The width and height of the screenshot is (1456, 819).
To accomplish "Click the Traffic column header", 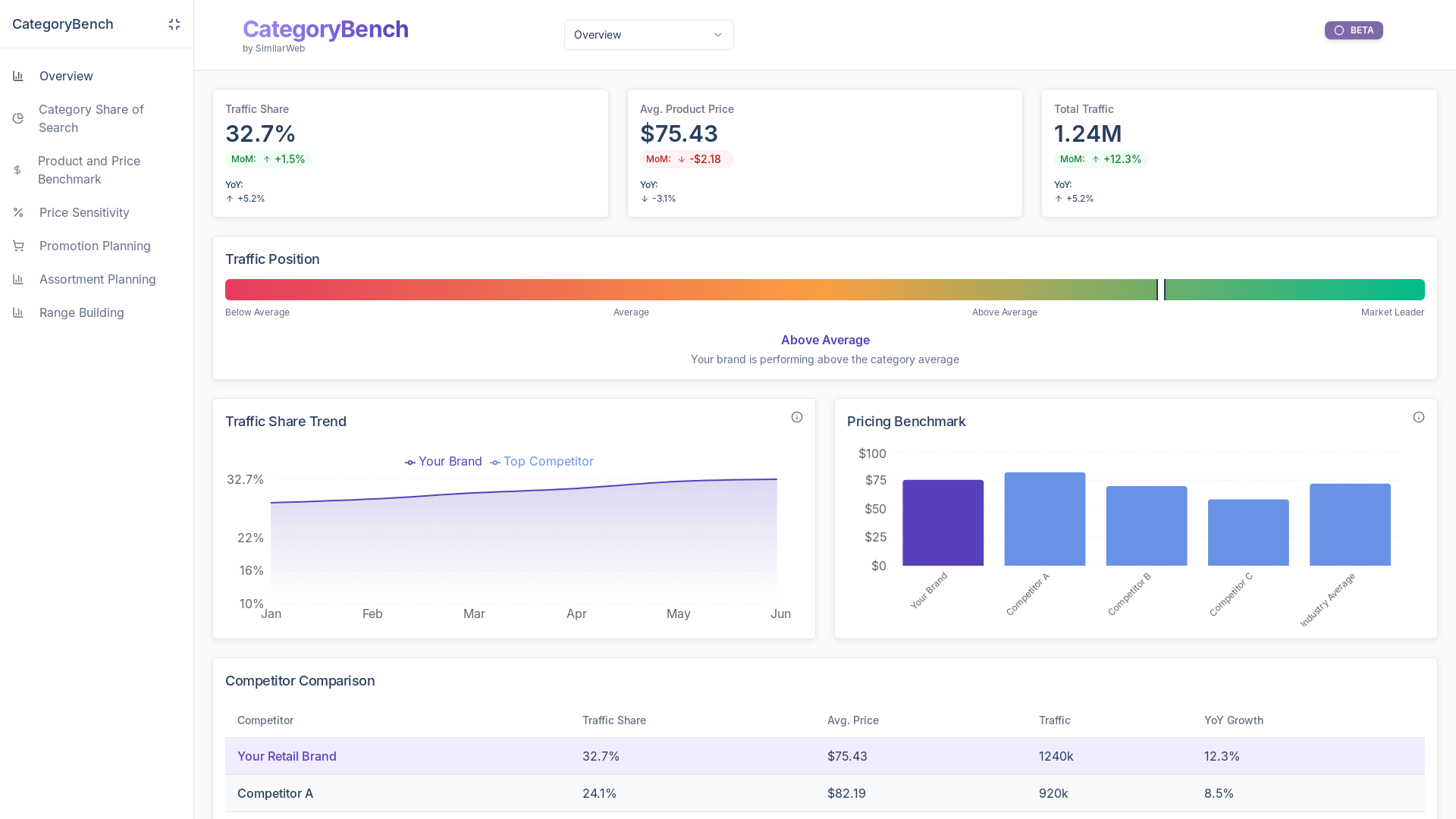I will point(1055,720).
